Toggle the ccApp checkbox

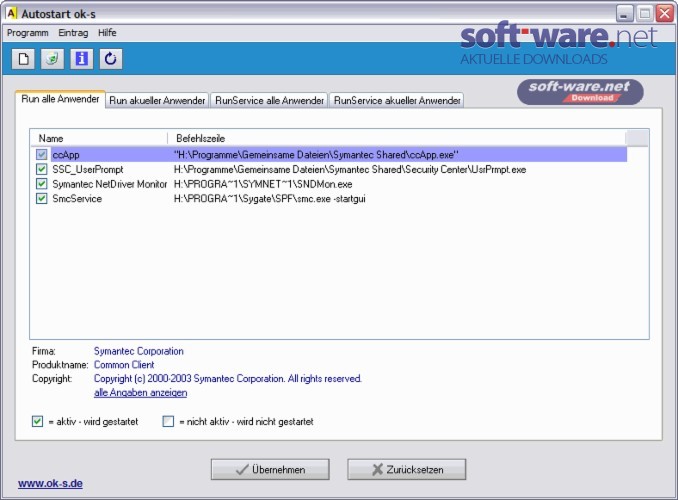click(x=42, y=154)
